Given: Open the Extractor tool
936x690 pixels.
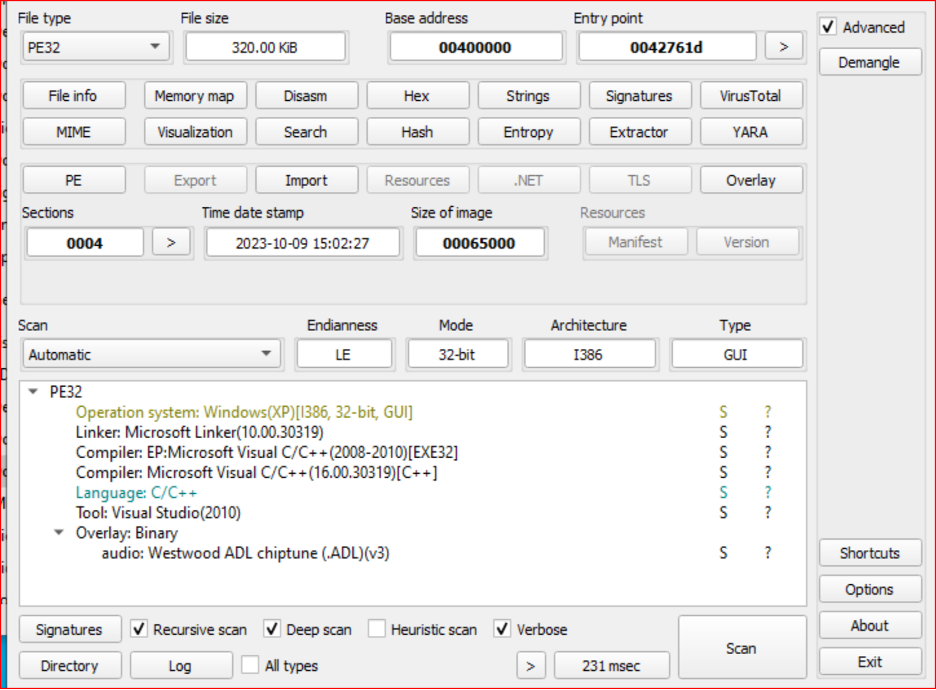Looking at the screenshot, I should (640, 132).
